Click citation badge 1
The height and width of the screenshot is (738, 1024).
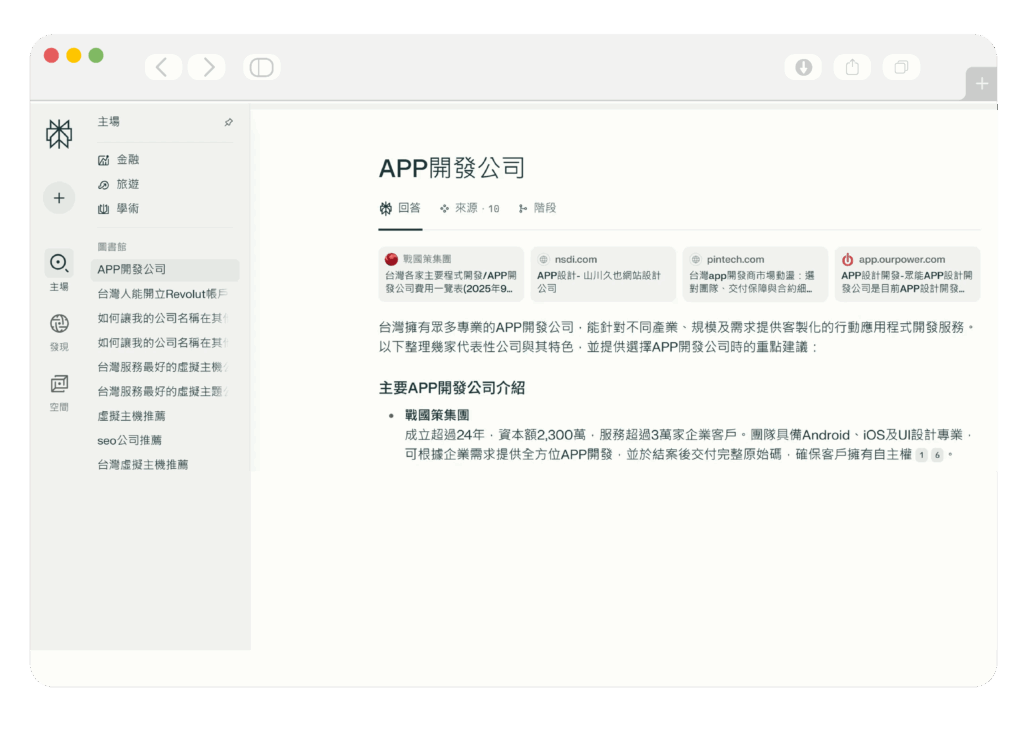click(921, 455)
